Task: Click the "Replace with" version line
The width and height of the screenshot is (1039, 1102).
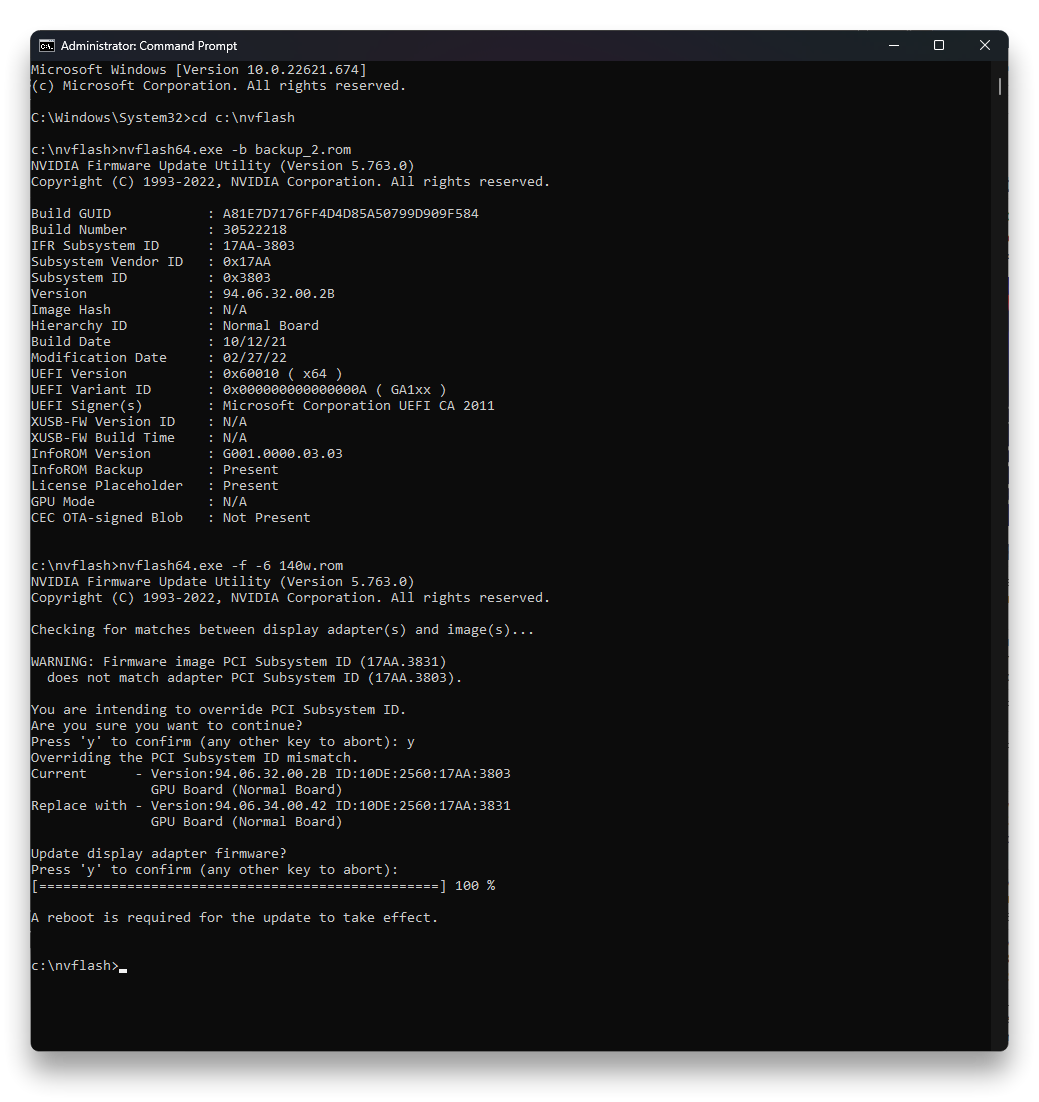Action: [270, 806]
